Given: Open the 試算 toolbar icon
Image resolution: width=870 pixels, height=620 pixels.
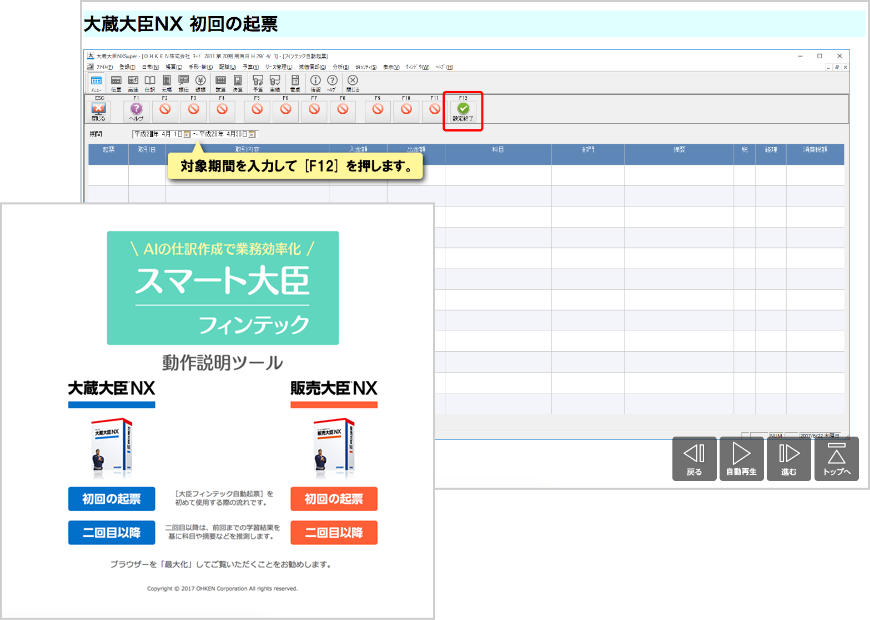Looking at the screenshot, I should (x=221, y=83).
